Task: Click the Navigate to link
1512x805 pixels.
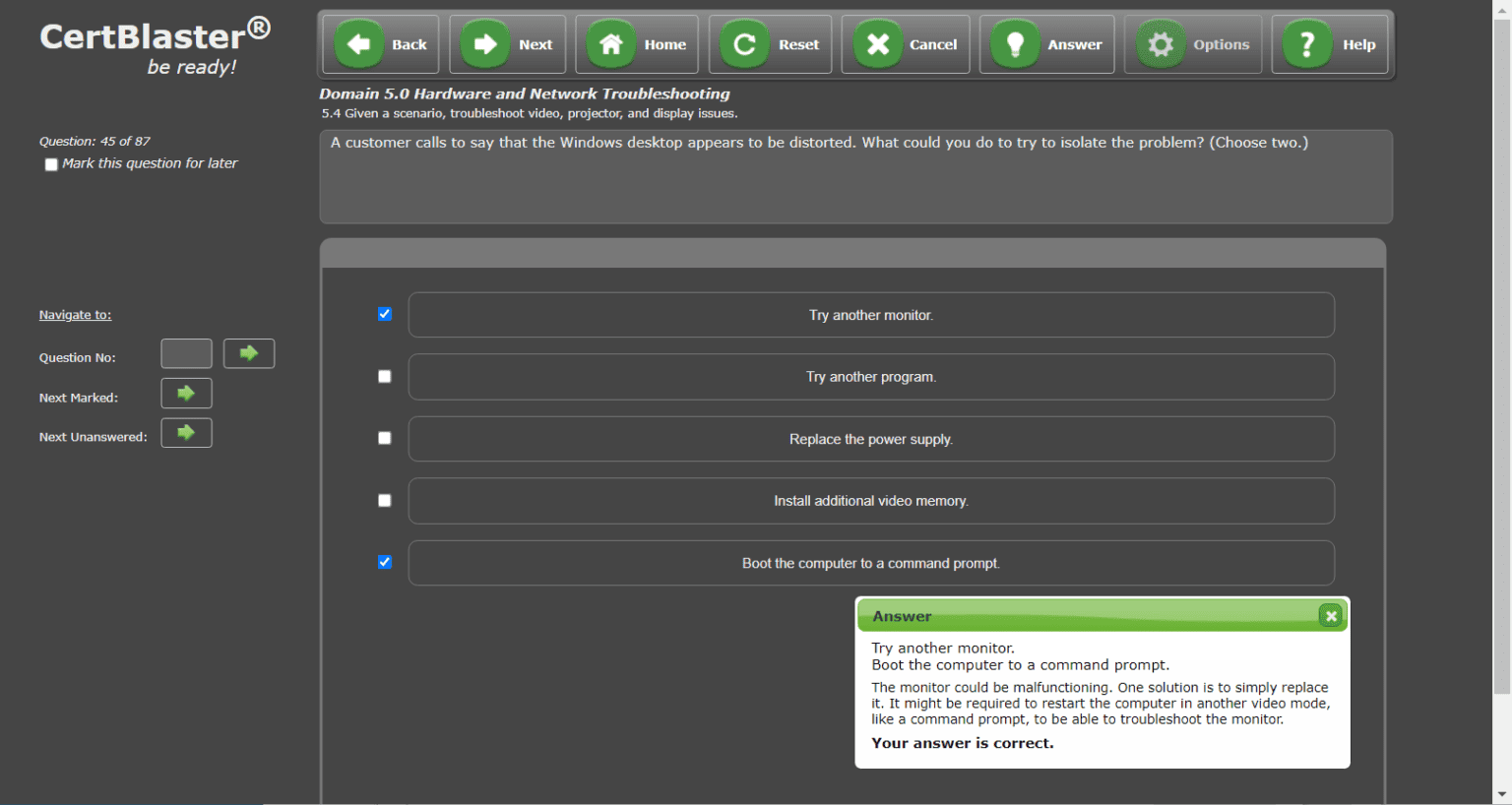Action: point(75,314)
